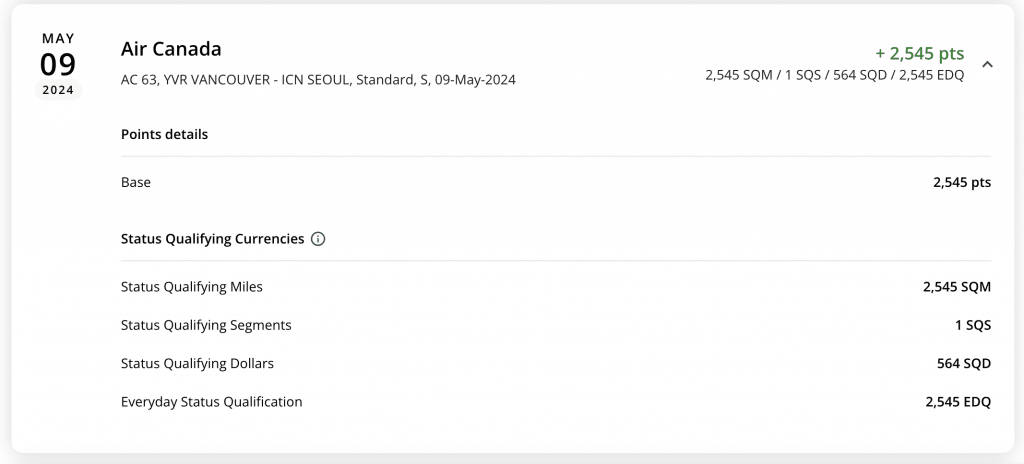Click the large 09 day number

58,64
